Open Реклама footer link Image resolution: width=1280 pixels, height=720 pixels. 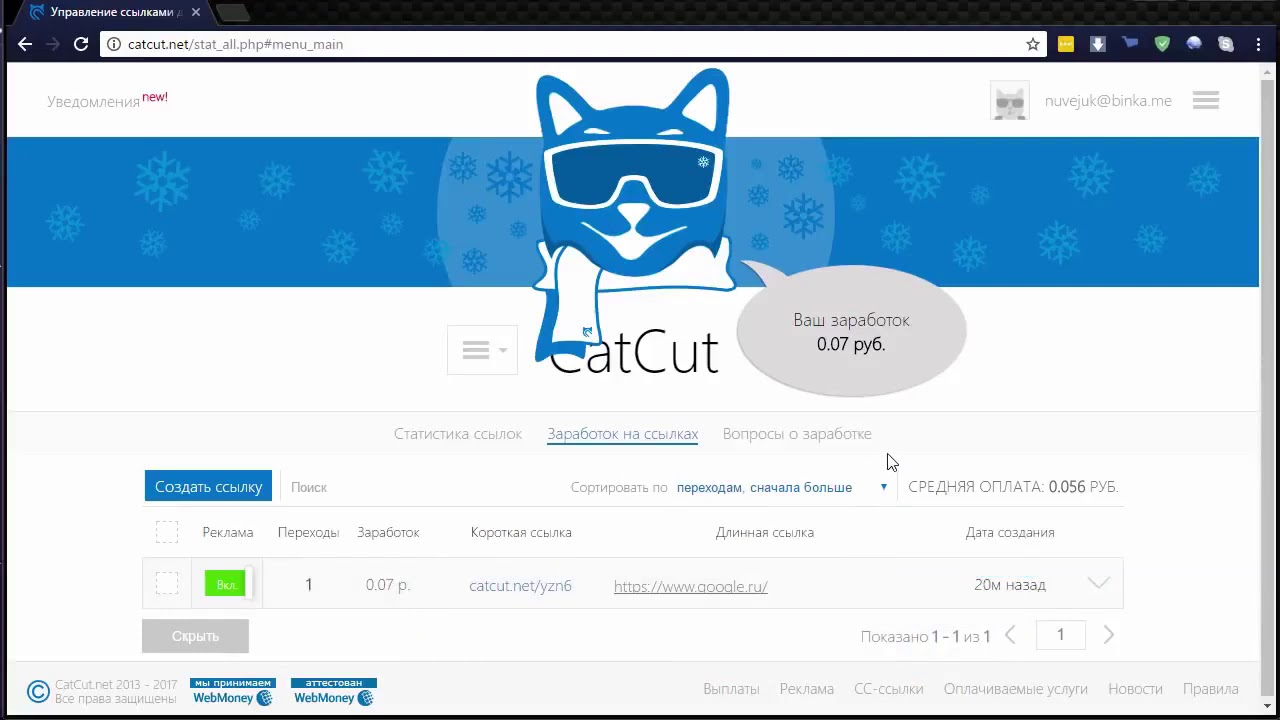807,689
